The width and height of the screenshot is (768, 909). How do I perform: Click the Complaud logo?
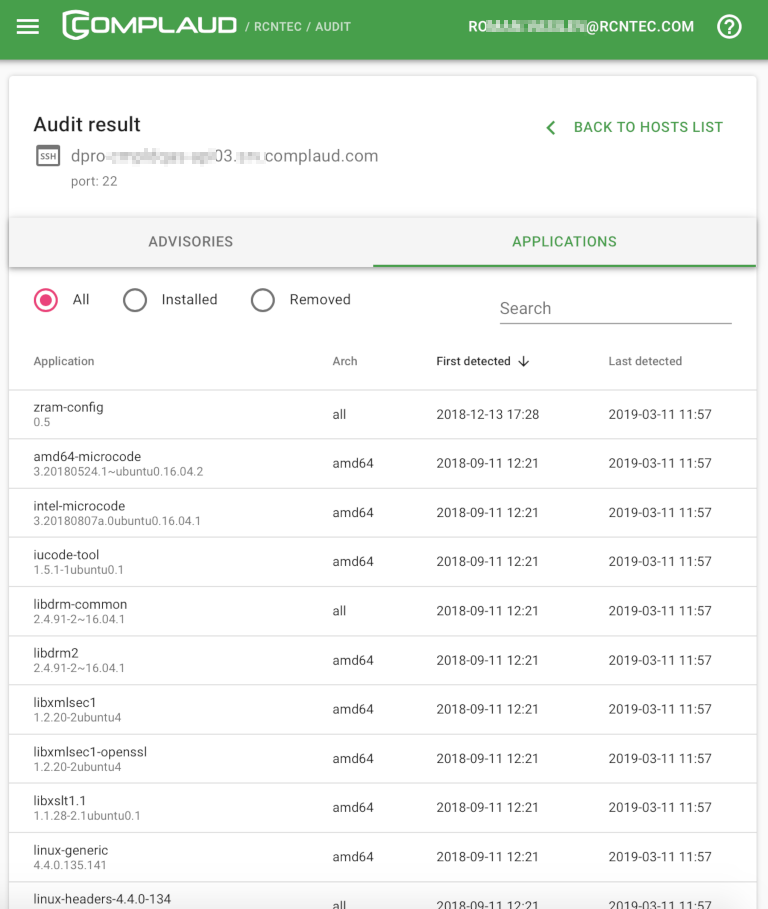[x=150, y=26]
